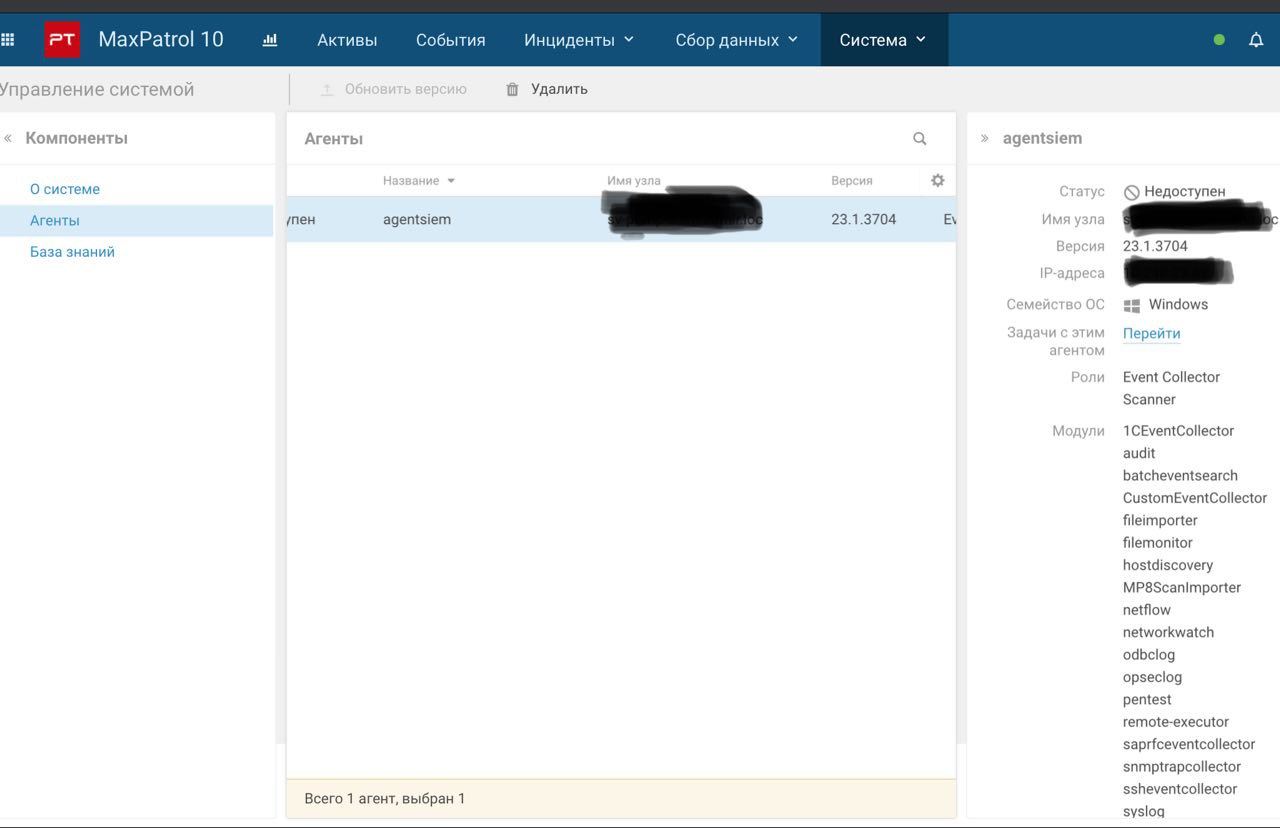The image size is (1280, 828).
Task: Click the hostdiscovery module
Action: tap(1168, 565)
